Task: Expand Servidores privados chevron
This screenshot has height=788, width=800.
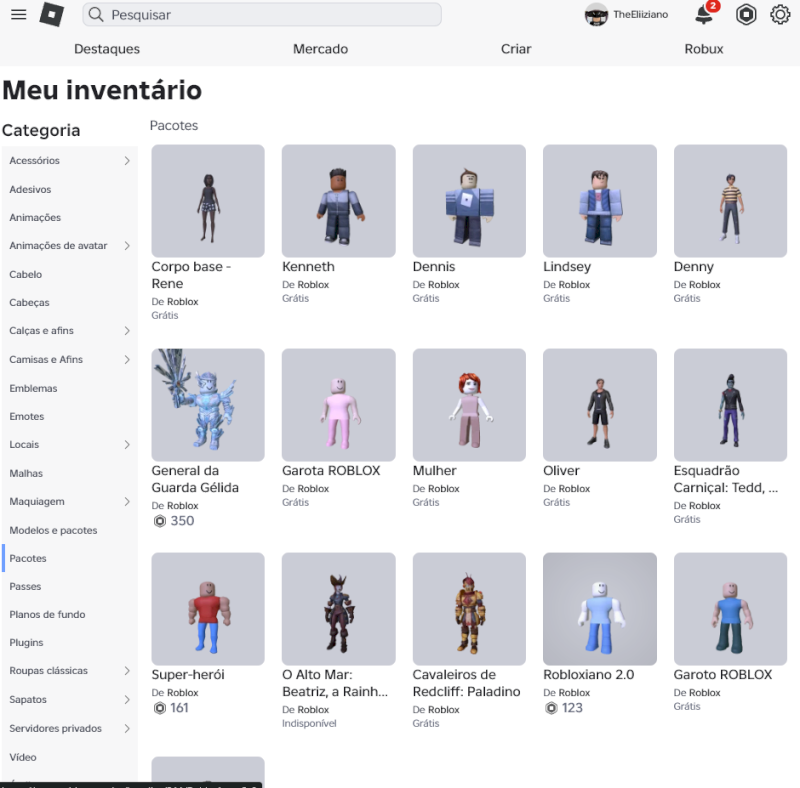Action: point(127,728)
